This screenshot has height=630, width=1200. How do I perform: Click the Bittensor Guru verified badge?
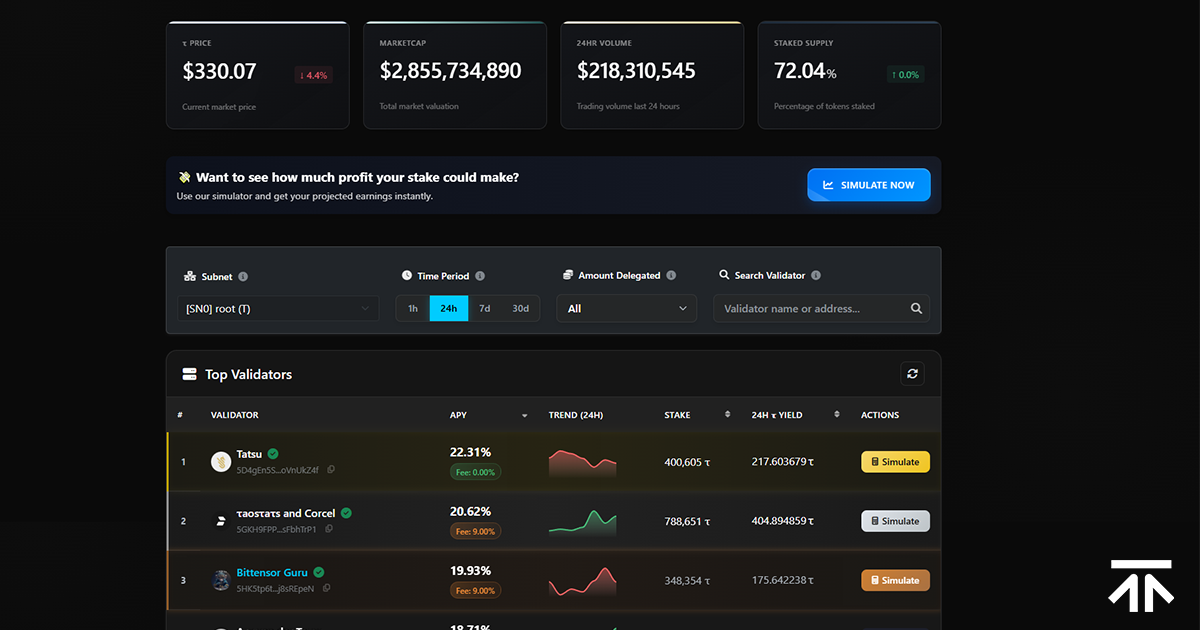(319, 573)
